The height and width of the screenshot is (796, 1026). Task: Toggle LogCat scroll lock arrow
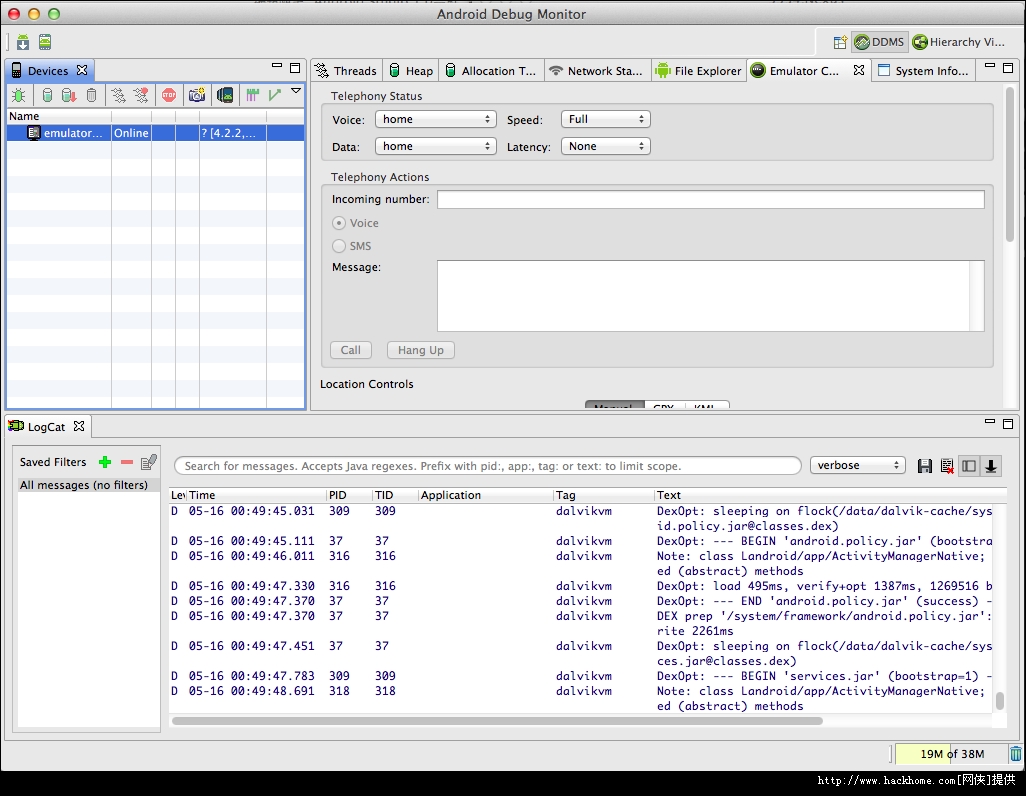[990, 466]
